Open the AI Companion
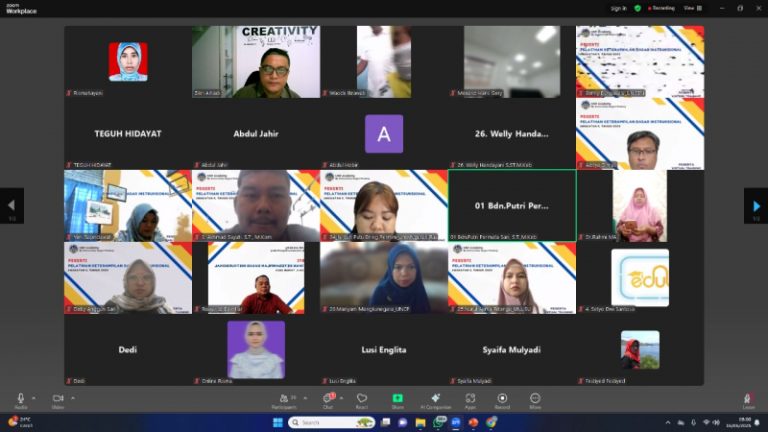 tap(435, 400)
